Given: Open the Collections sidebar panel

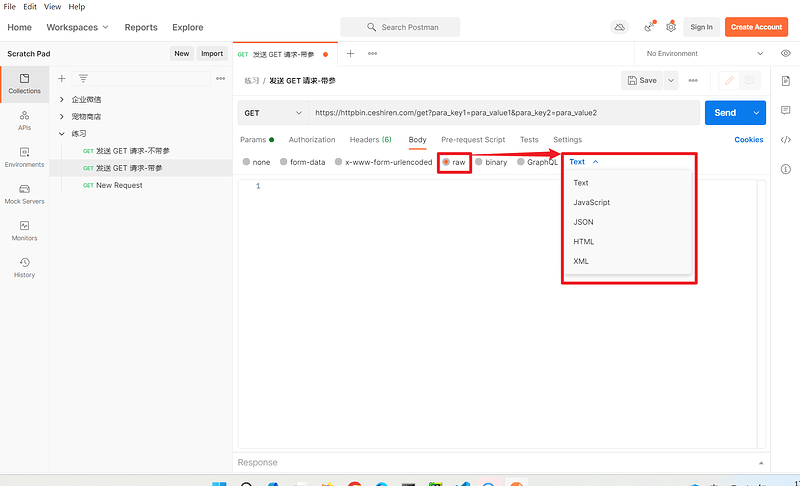Looking at the screenshot, I should point(24,84).
